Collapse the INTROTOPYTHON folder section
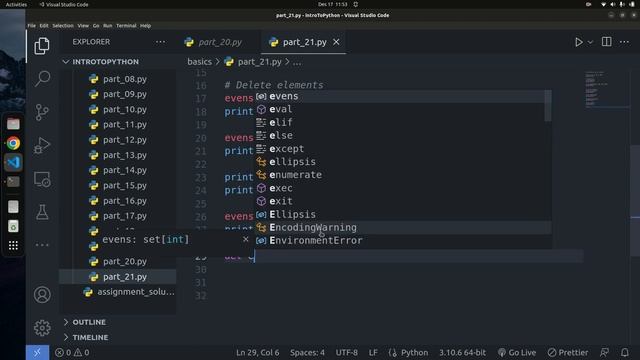The image size is (640, 360). (118, 62)
